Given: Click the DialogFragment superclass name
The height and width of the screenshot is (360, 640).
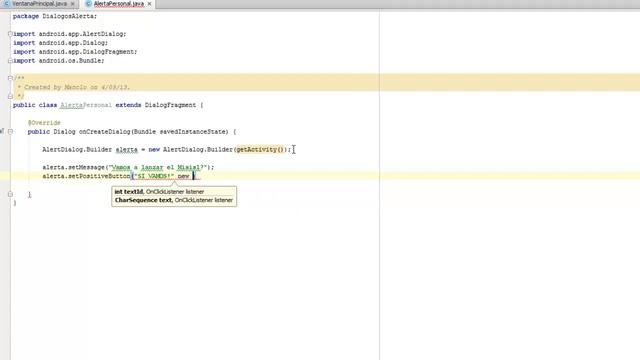Looking at the screenshot, I should [x=170, y=105].
